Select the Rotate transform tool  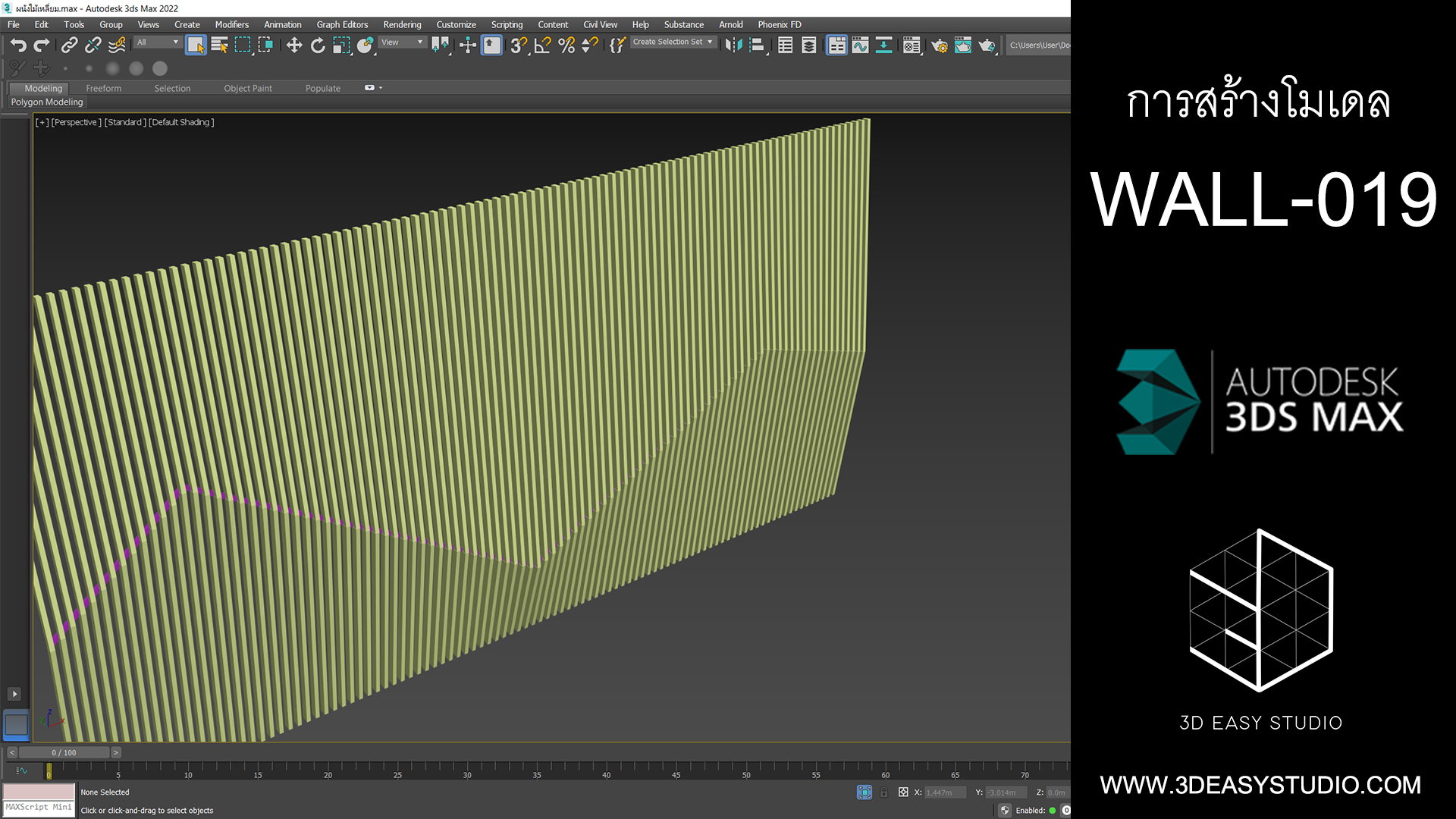coord(318,45)
